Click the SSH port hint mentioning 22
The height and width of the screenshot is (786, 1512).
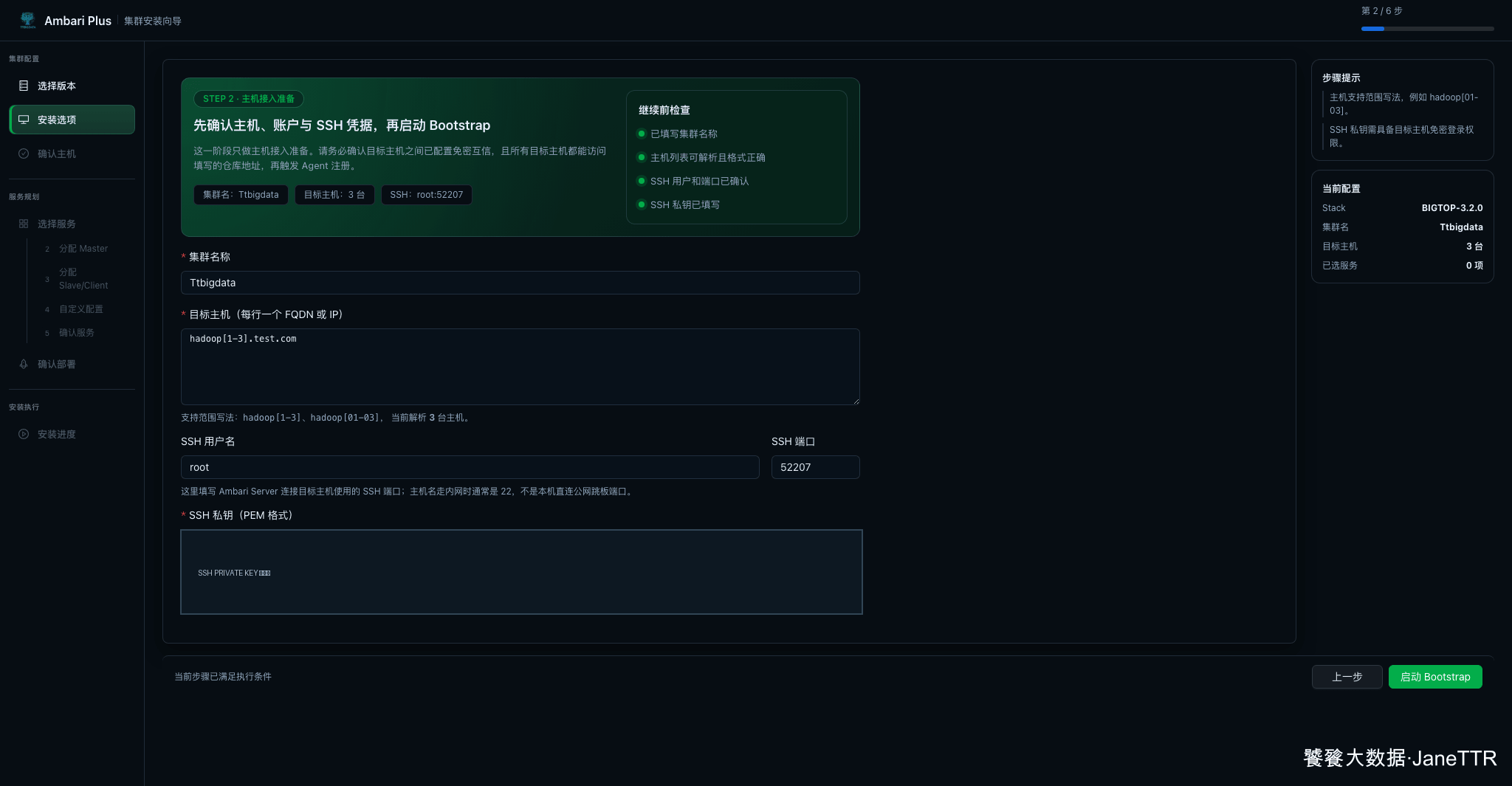tap(408, 492)
